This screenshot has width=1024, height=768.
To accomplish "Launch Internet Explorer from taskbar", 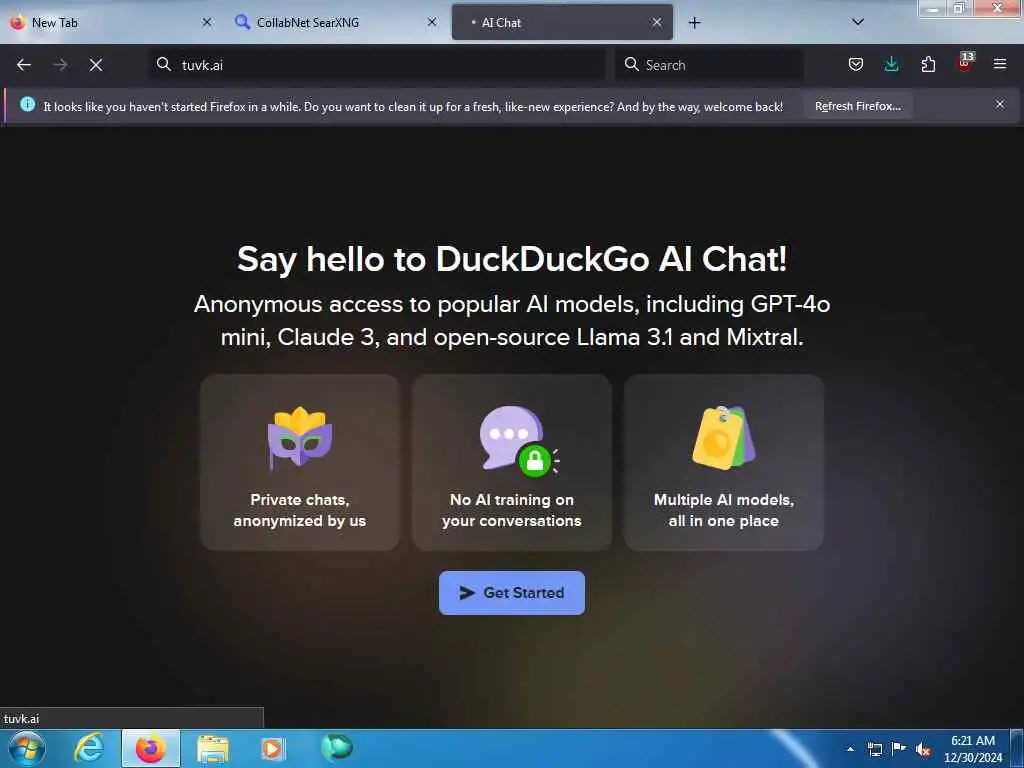I will [89, 748].
